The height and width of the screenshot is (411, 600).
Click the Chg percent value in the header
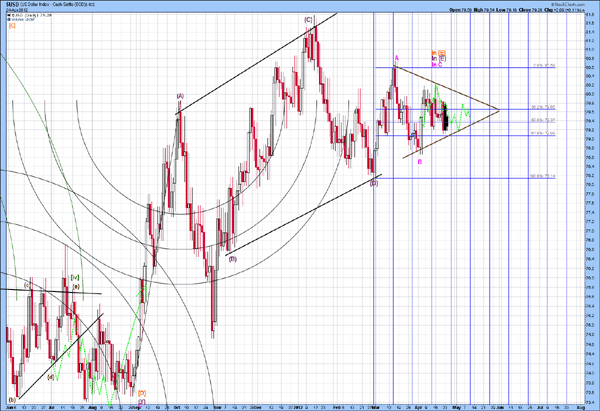576,10
